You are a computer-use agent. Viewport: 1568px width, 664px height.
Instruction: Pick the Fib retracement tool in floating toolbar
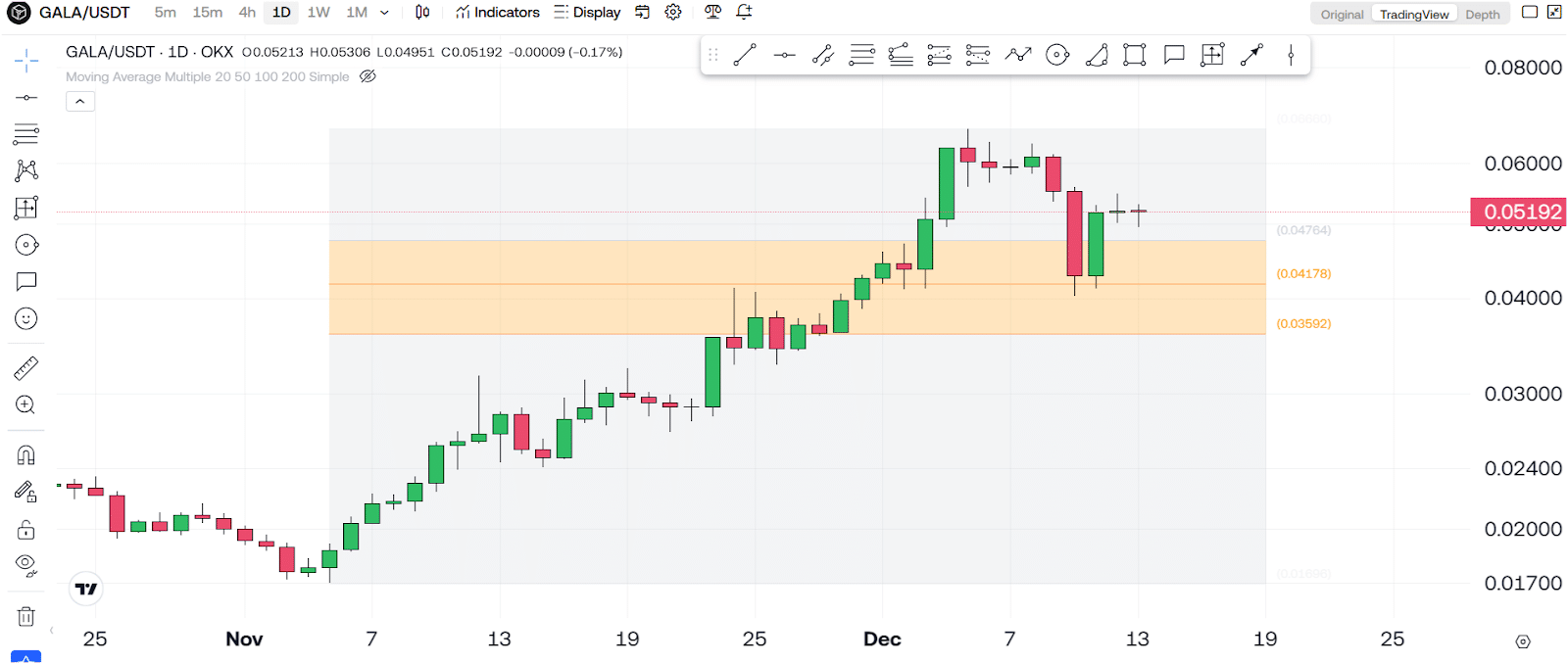point(861,55)
